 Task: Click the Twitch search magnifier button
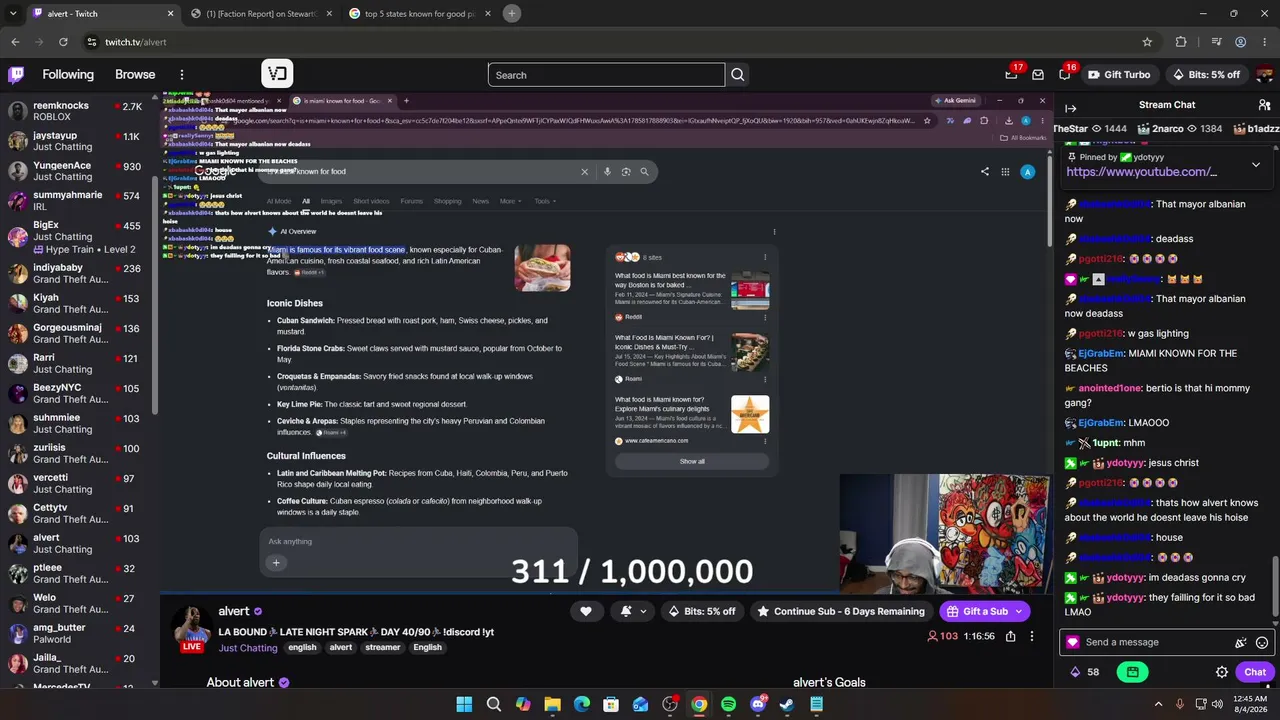(738, 75)
